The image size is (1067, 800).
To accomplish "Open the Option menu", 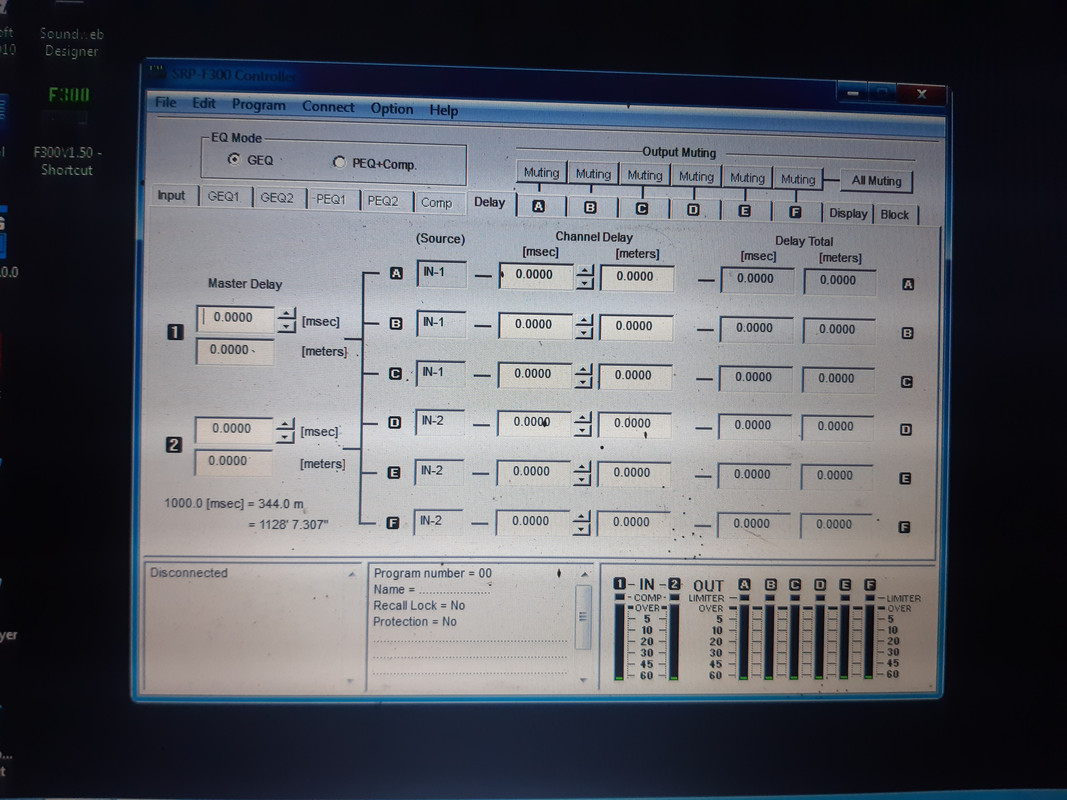I will (392, 109).
